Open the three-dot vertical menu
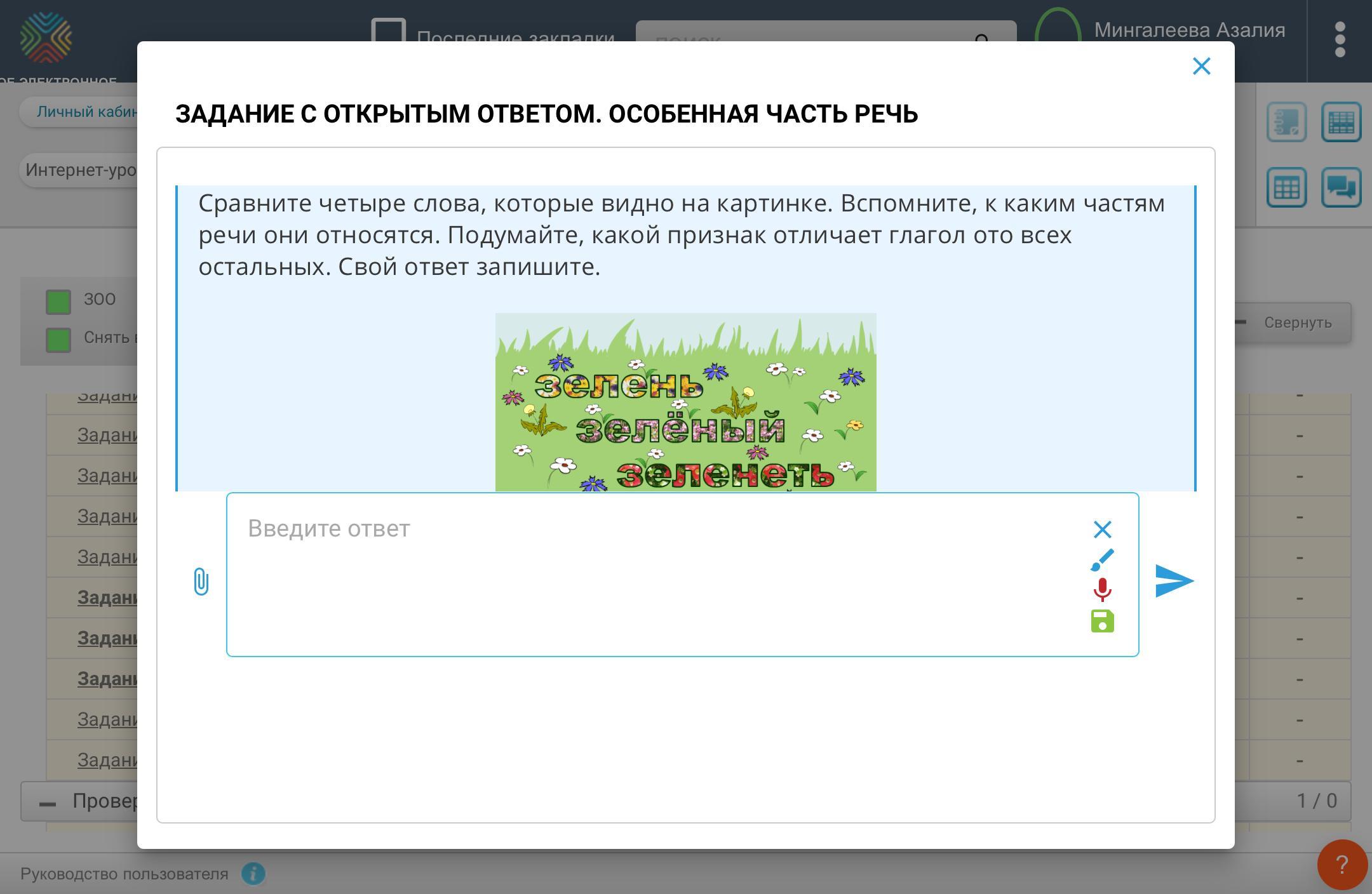Screen dimensions: 1372x894 [1340, 39]
